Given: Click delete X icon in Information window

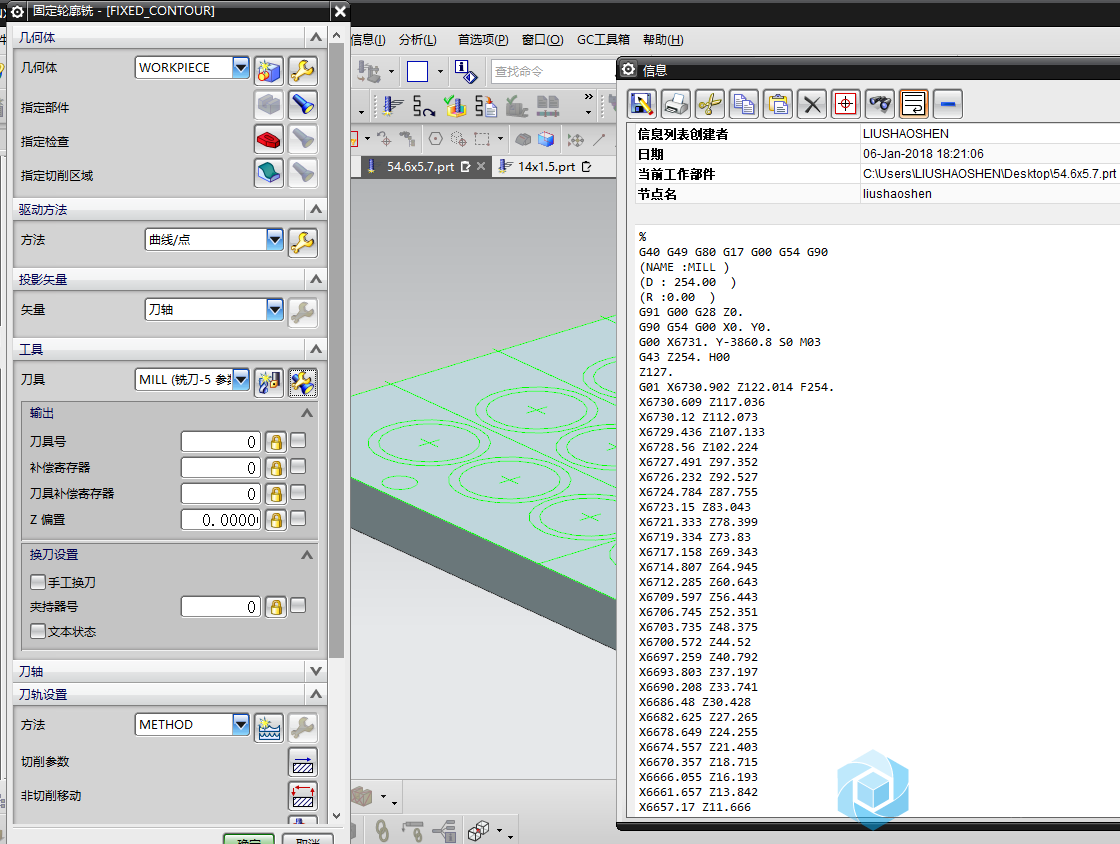Looking at the screenshot, I should (x=812, y=104).
